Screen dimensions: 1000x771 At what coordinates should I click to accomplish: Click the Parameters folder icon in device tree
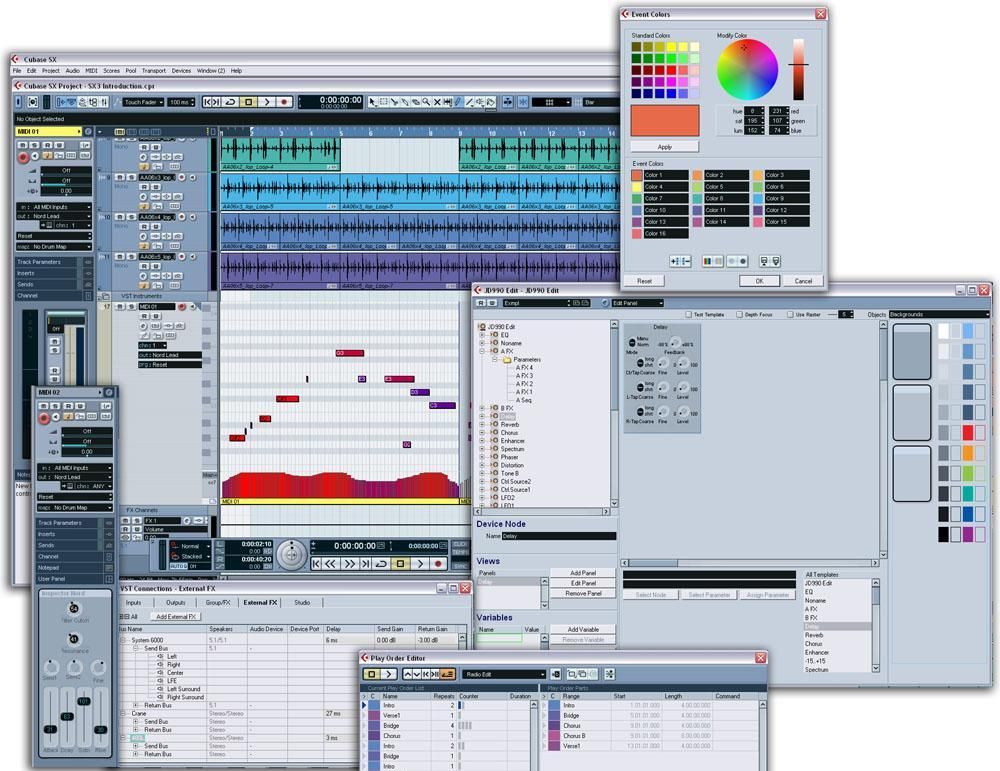point(507,360)
